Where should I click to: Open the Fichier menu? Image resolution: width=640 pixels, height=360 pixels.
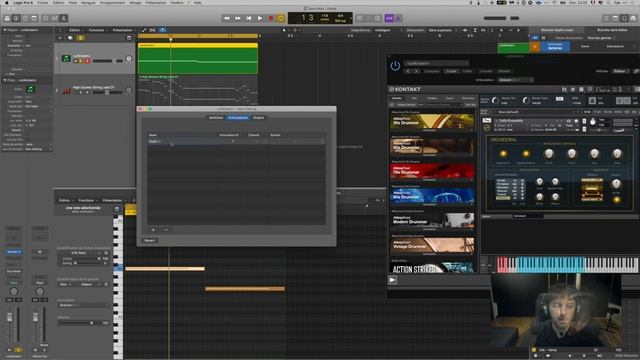click(43, 2)
